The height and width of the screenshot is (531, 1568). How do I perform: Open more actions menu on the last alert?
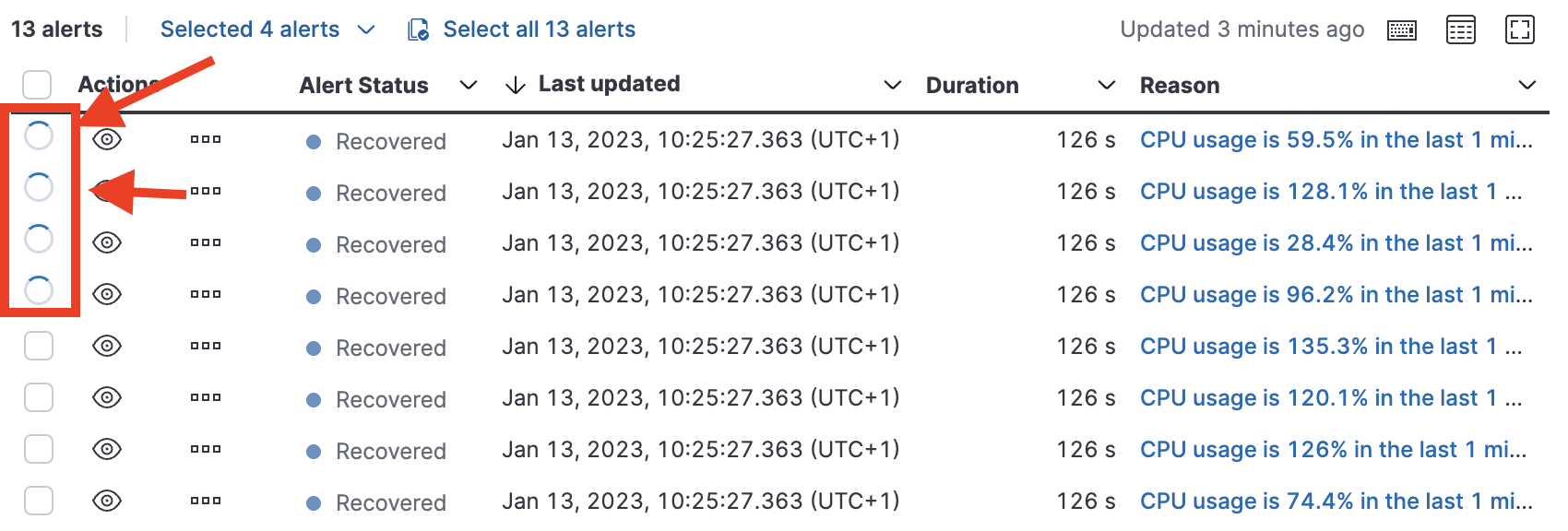click(x=205, y=501)
